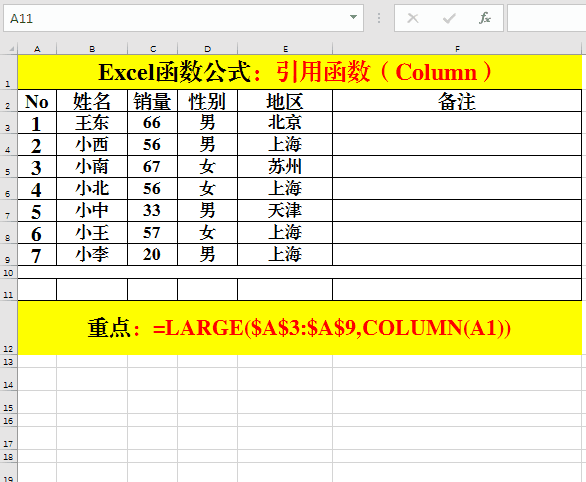Select the name cell '小中'

tap(92, 211)
